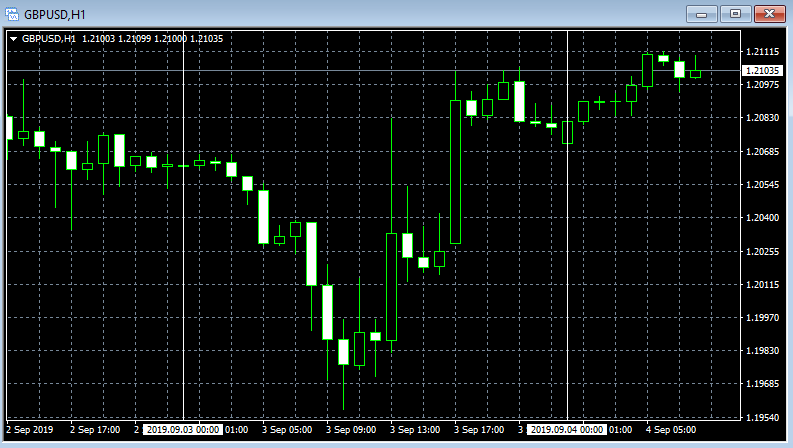The height and width of the screenshot is (448, 793).
Task: Click the 2 Sep 17:00 time label
Action: [x=95, y=430]
